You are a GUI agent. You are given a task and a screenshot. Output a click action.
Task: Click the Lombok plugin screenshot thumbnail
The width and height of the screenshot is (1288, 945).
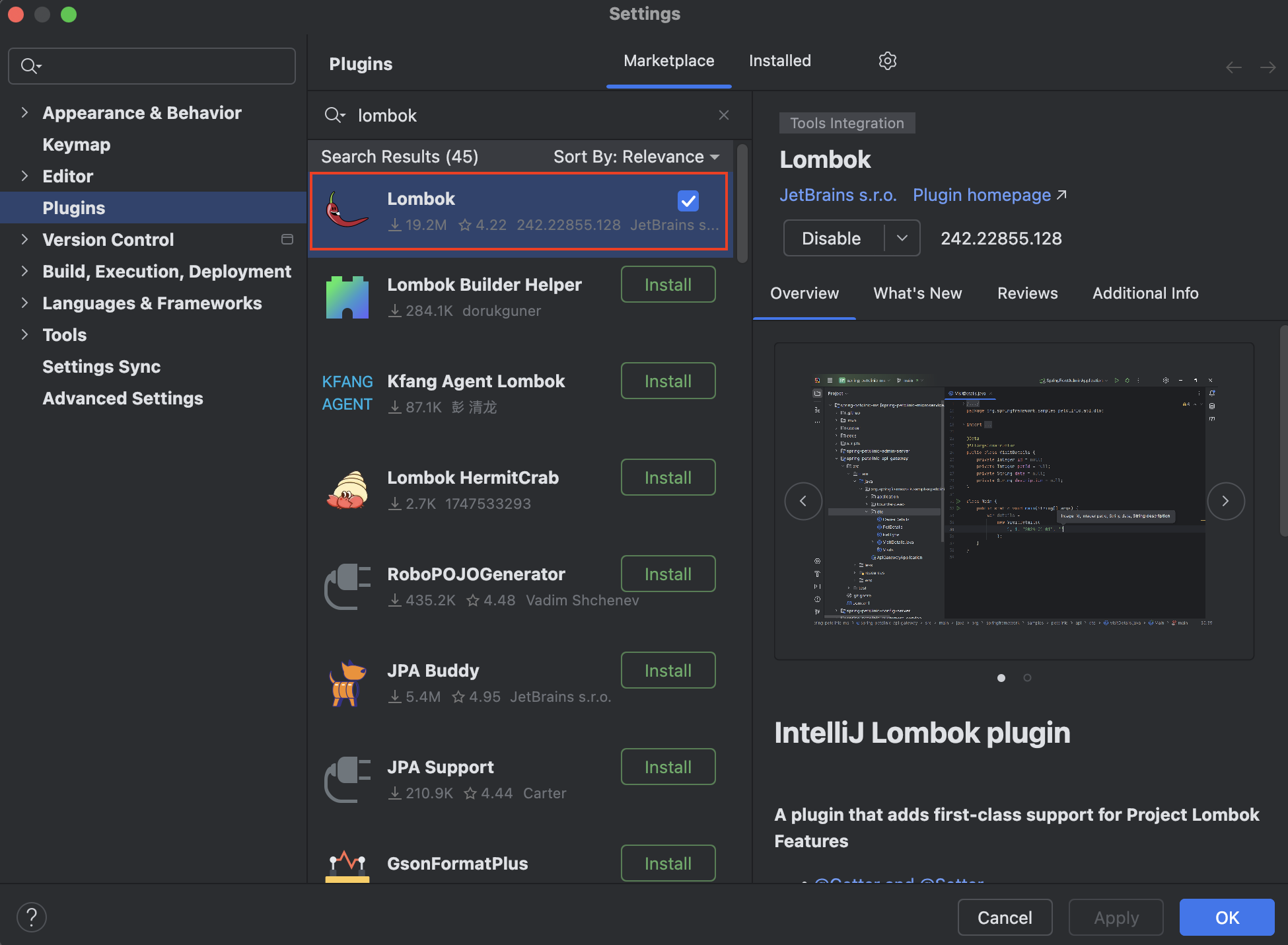pyautogui.click(x=1014, y=501)
